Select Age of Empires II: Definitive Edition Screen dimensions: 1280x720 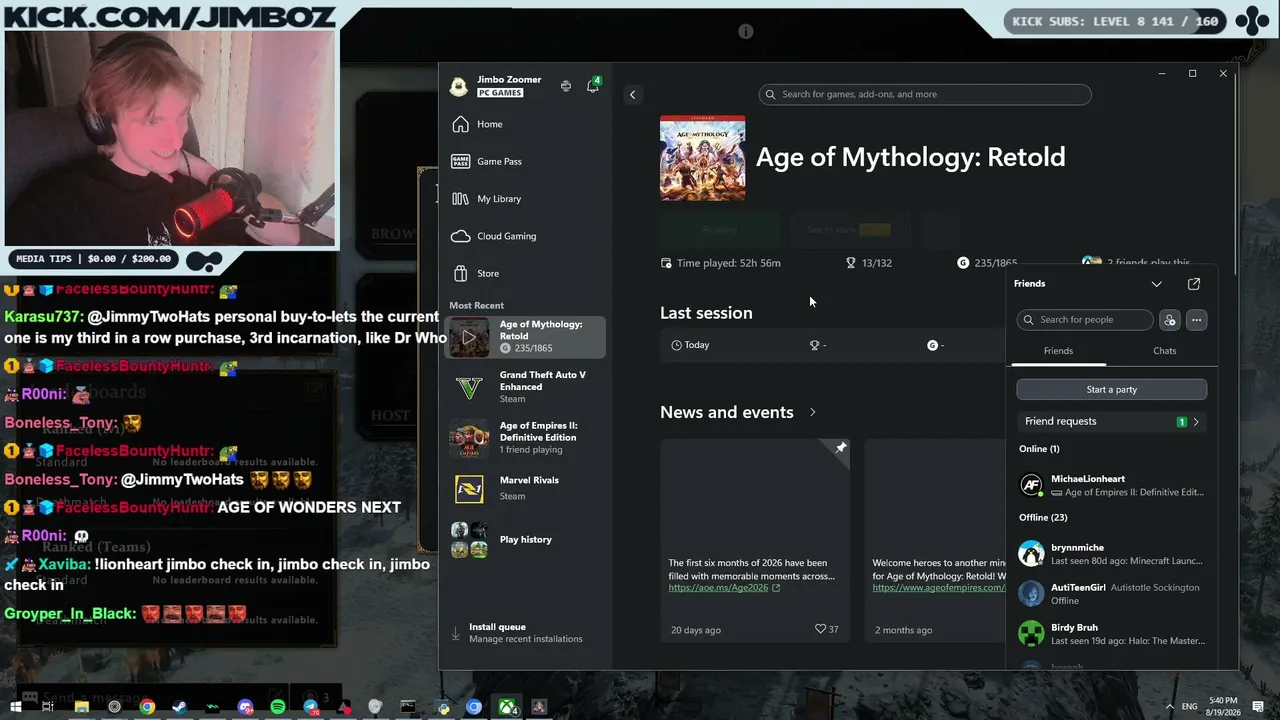pos(526,438)
